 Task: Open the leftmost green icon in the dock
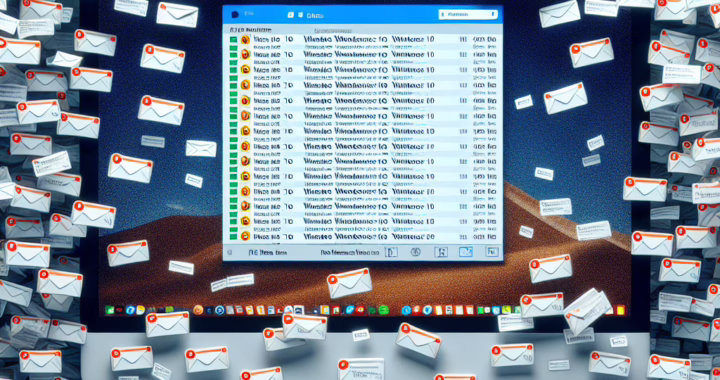tap(110, 311)
